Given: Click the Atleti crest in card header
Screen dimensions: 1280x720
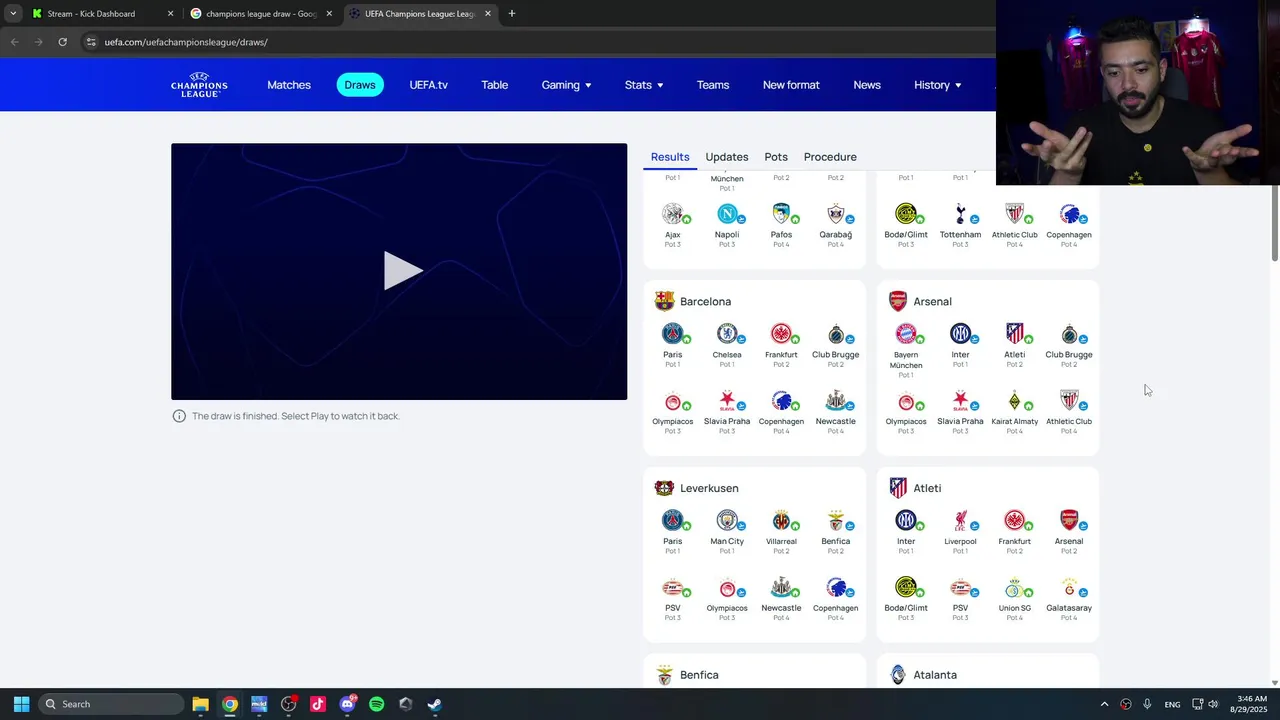Looking at the screenshot, I should pos(898,488).
